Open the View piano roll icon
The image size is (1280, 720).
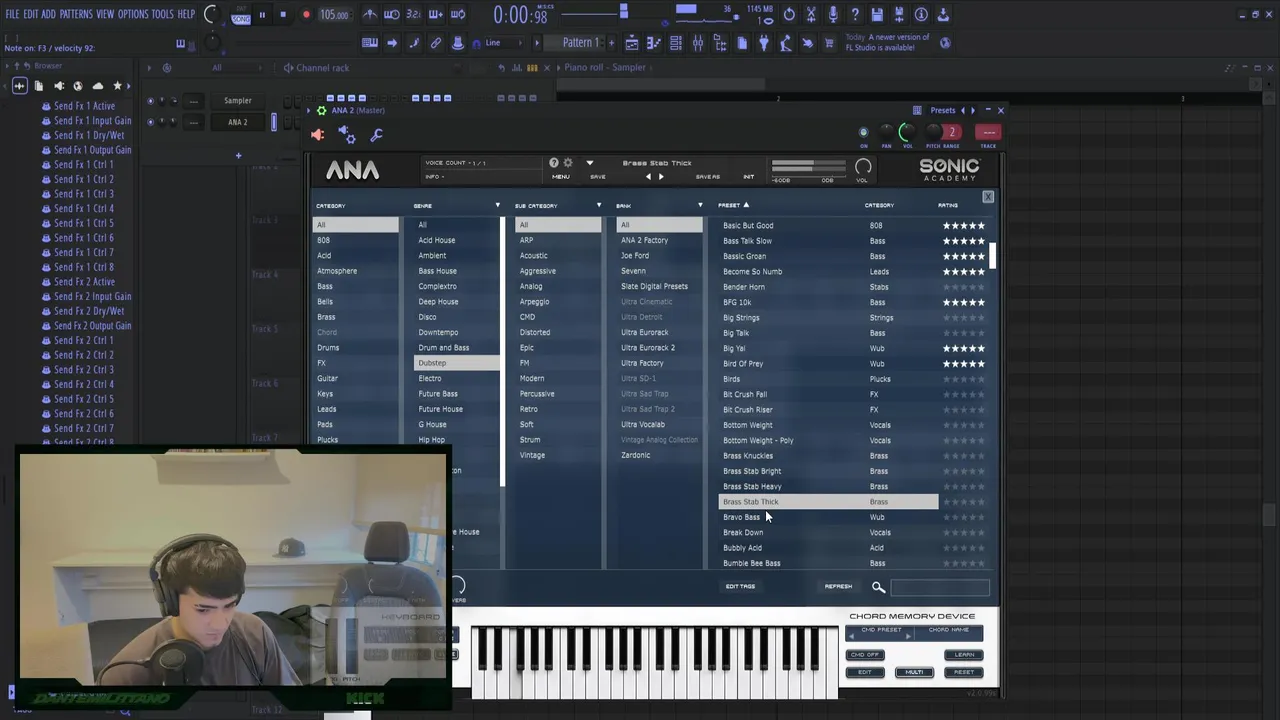[x=654, y=43]
